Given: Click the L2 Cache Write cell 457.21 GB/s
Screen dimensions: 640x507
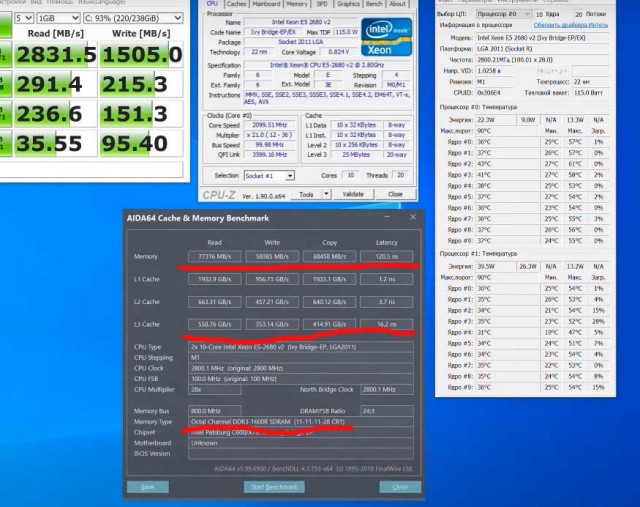Looking at the screenshot, I should [x=272, y=302].
